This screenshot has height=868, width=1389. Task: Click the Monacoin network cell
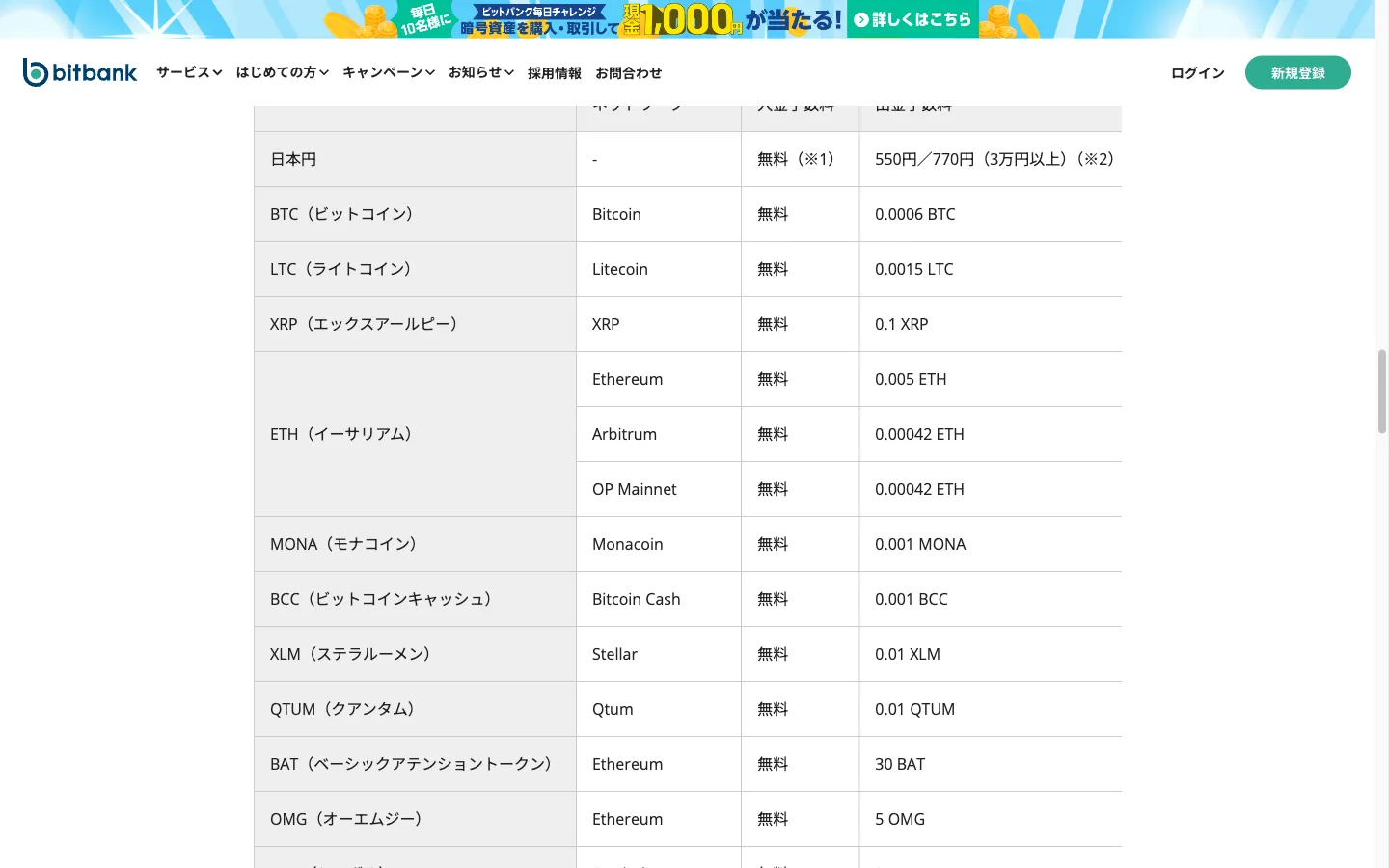tap(659, 544)
